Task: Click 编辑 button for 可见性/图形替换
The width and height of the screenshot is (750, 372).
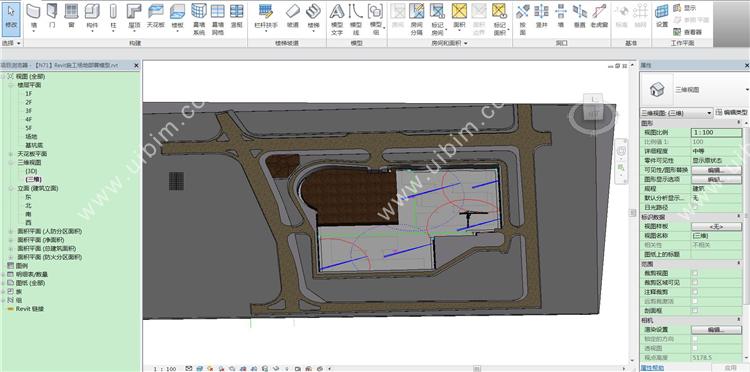Action: point(716,170)
